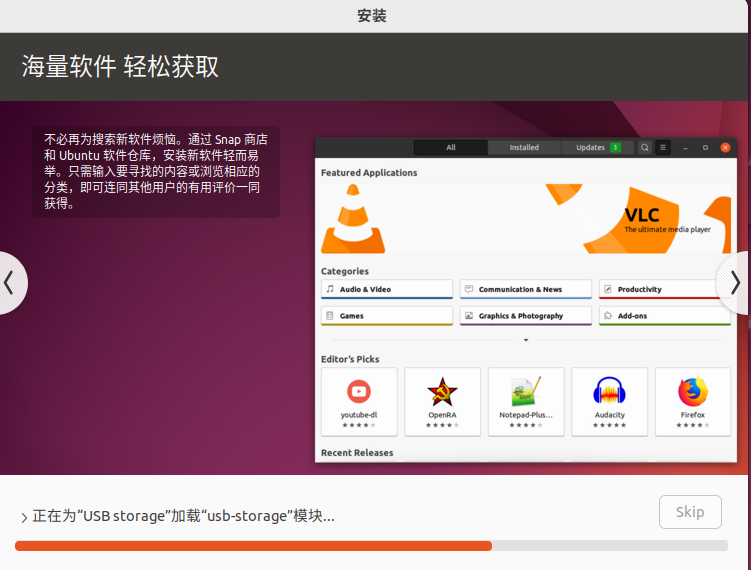Viewport: 751px width, 570px height.
Task: Click the Communication chat bubble icon
Action: pyautogui.click(x=469, y=289)
